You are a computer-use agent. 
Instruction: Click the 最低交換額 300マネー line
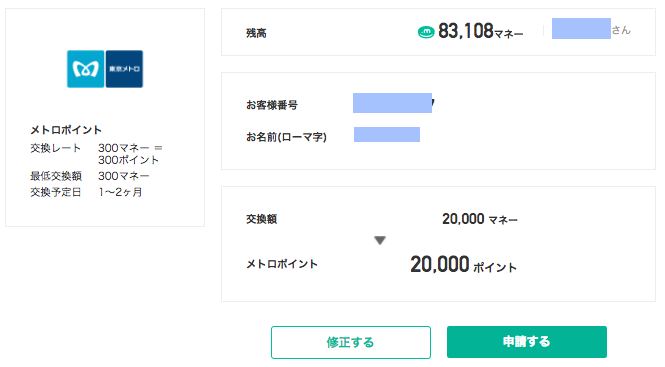point(89,176)
